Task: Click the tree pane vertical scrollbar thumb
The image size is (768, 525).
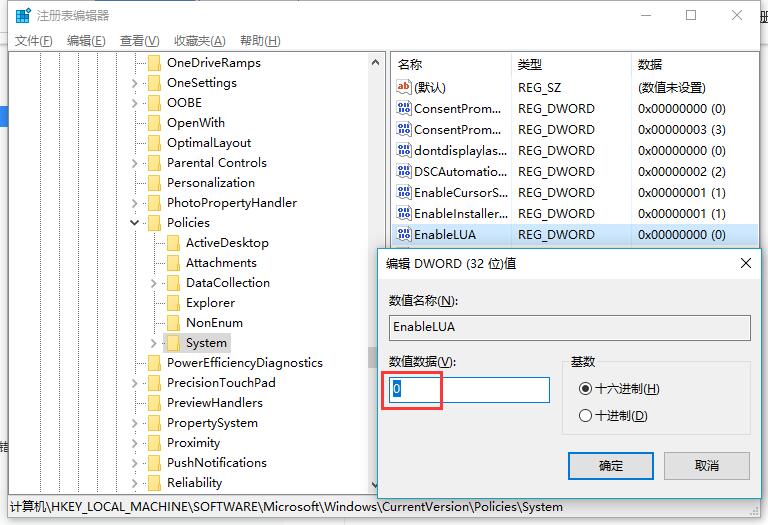Action: point(373,358)
